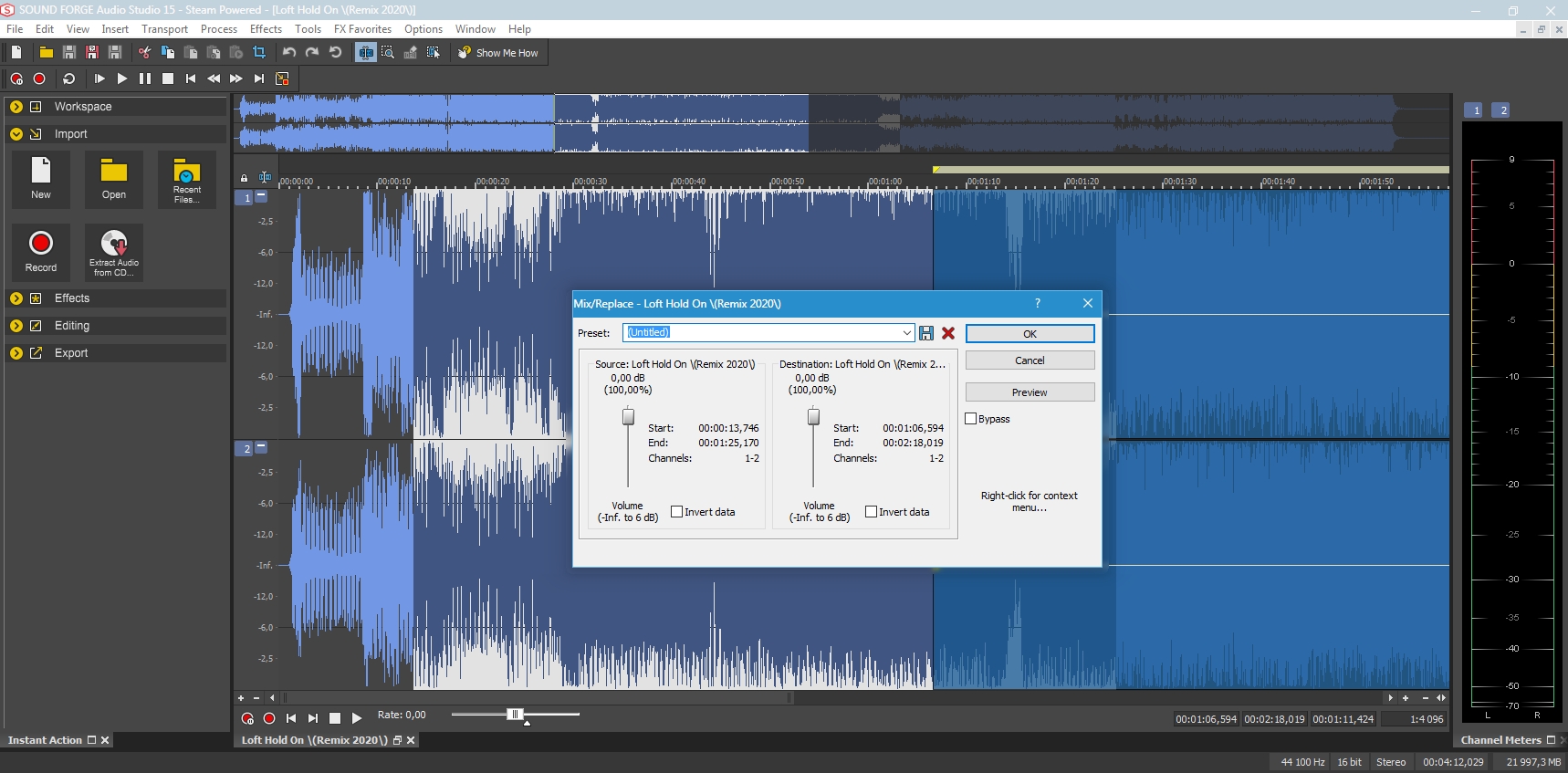This screenshot has height=773, width=1568.
Task: Open the FX Favorites menu
Action: (x=362, y=29)
